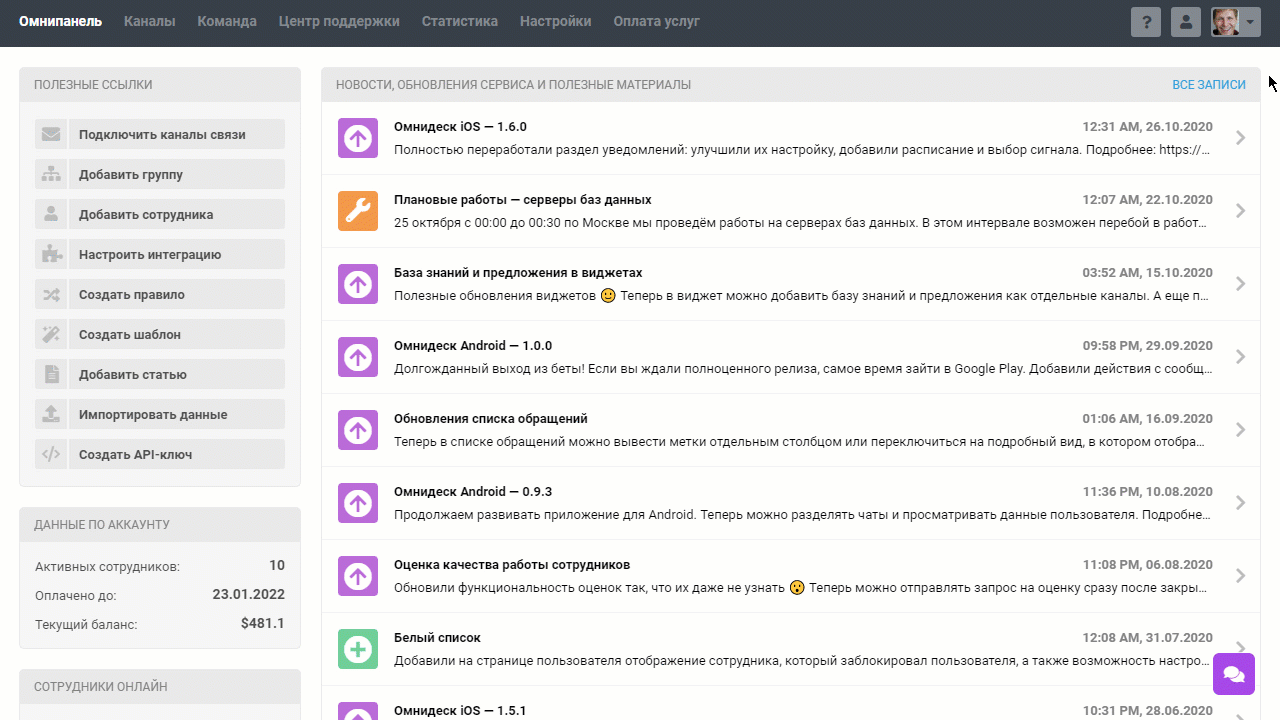The image size is (1280, 720).
Task: Click the code brackets icon beside Создать API-ключ
Action: tap(51, 454)
